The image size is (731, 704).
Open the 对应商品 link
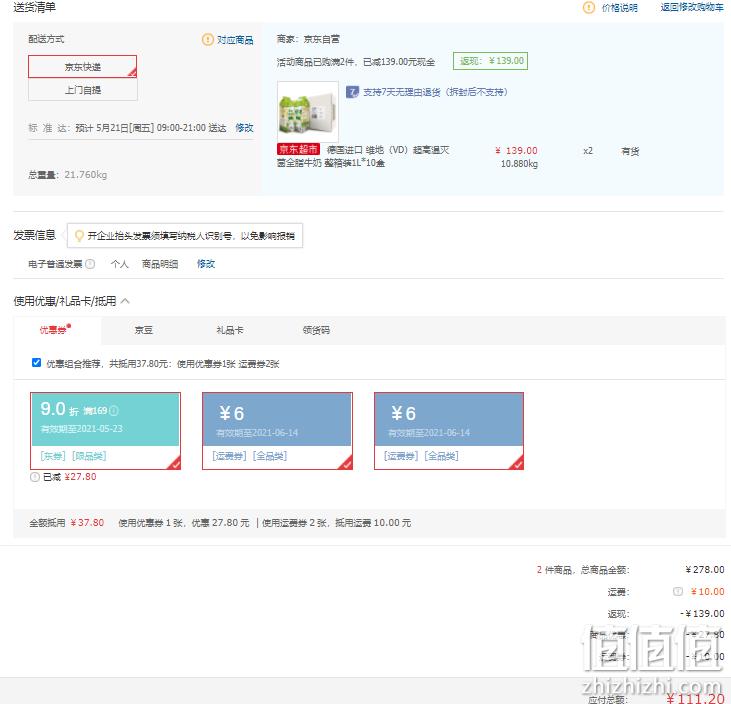[x=235, y=40]
